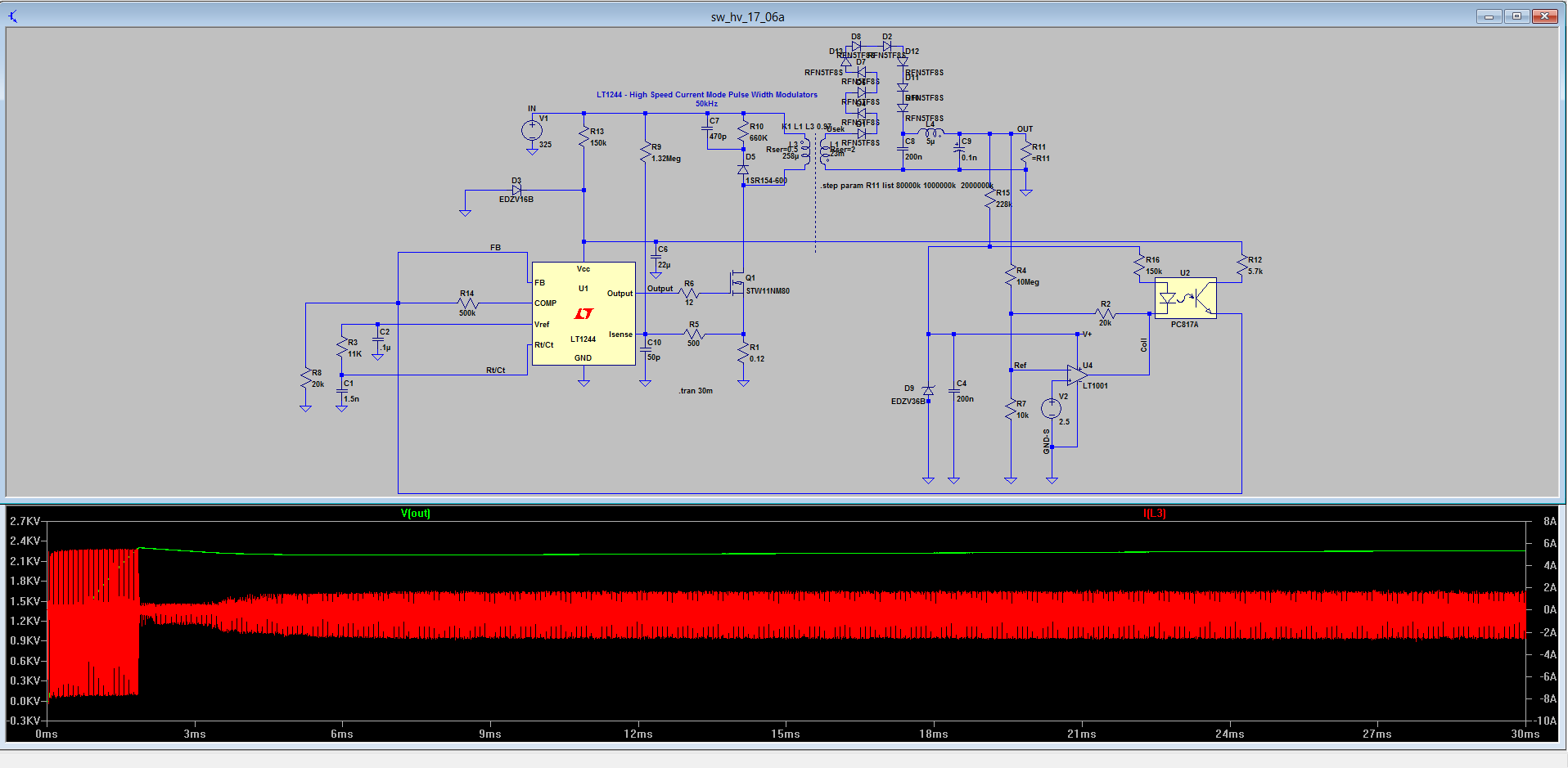This screenshot has width=1568, height=768.
Task: Click the 'STW11NM80' model text
Action: pos(768,291)
